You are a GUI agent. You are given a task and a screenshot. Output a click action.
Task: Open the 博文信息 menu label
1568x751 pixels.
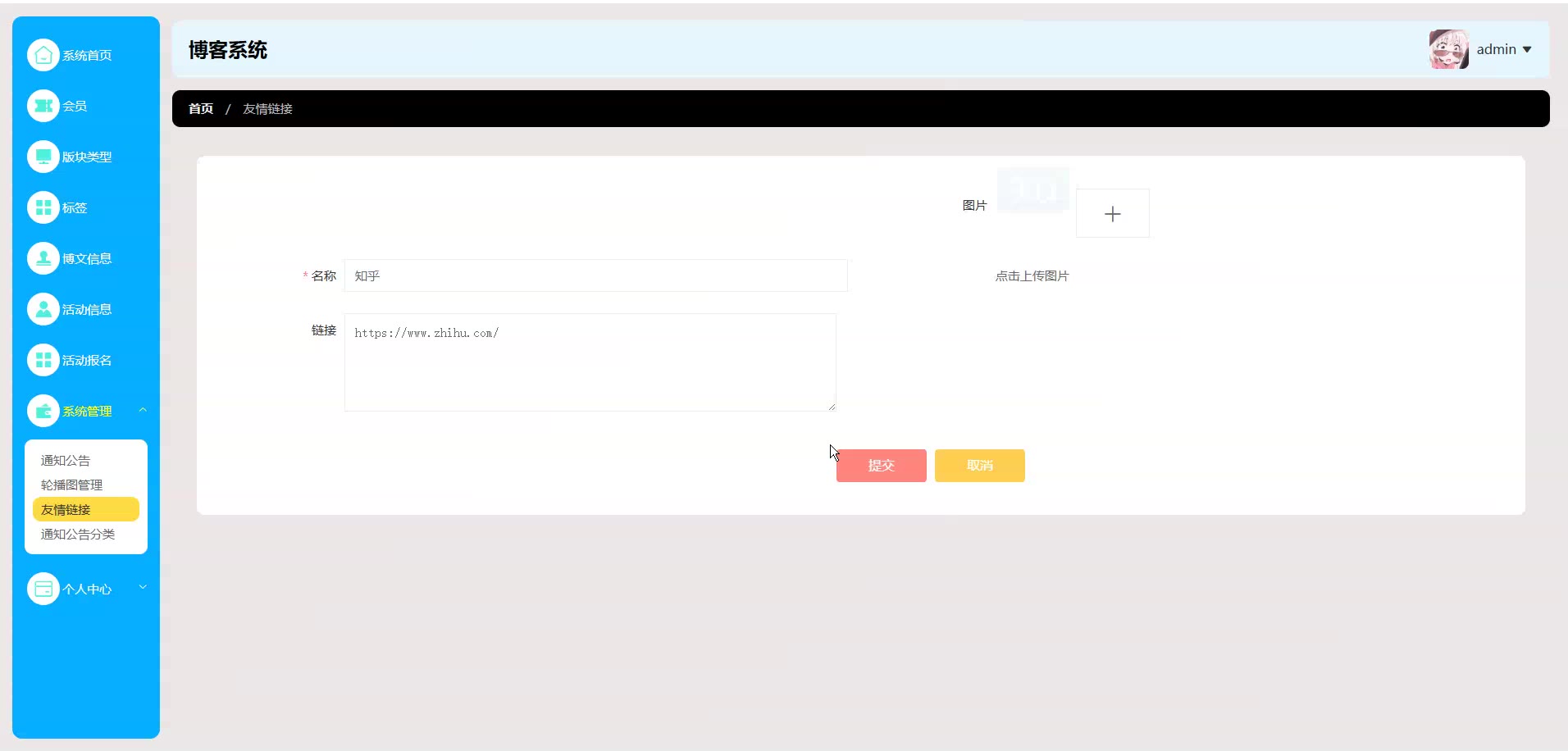tap(87, 259)
